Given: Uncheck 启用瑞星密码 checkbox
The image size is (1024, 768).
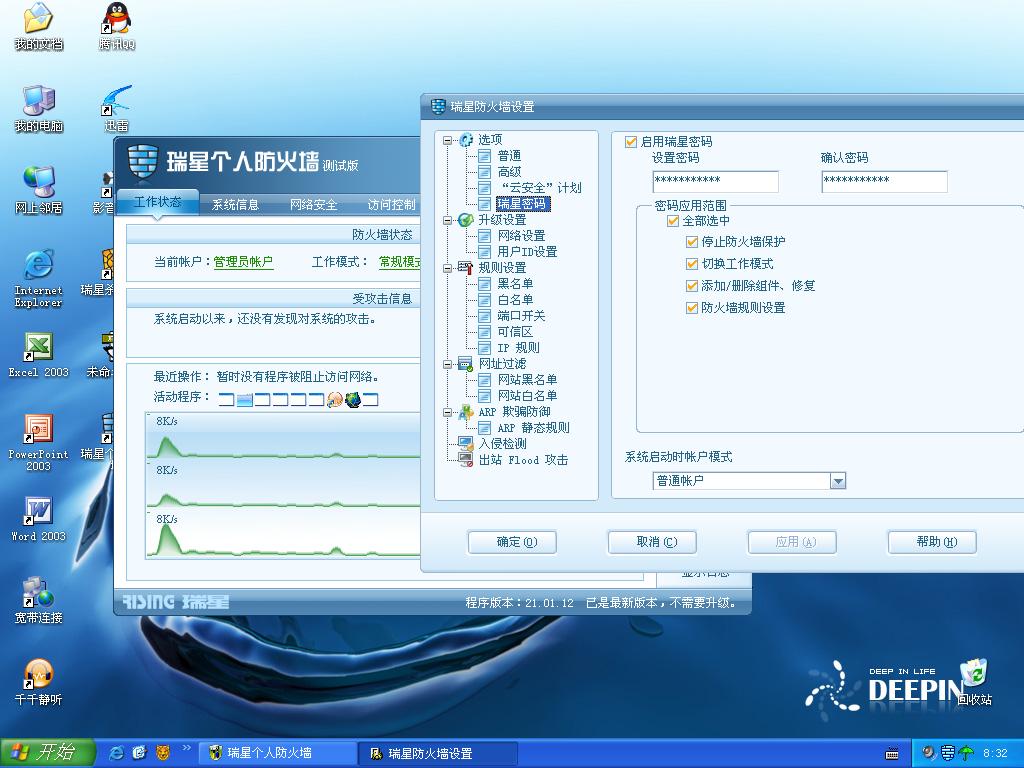Looking at the screenshot, I should (631, 142).
